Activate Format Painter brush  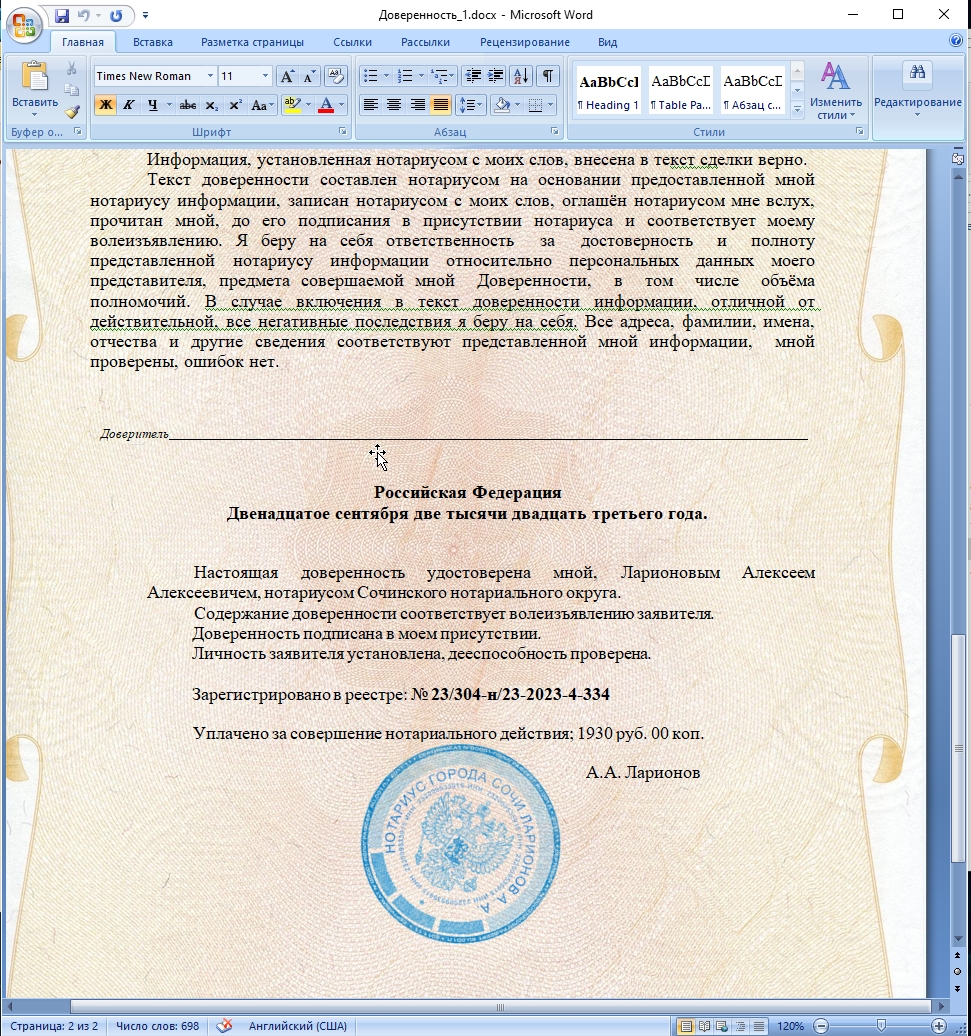point(72,112)
